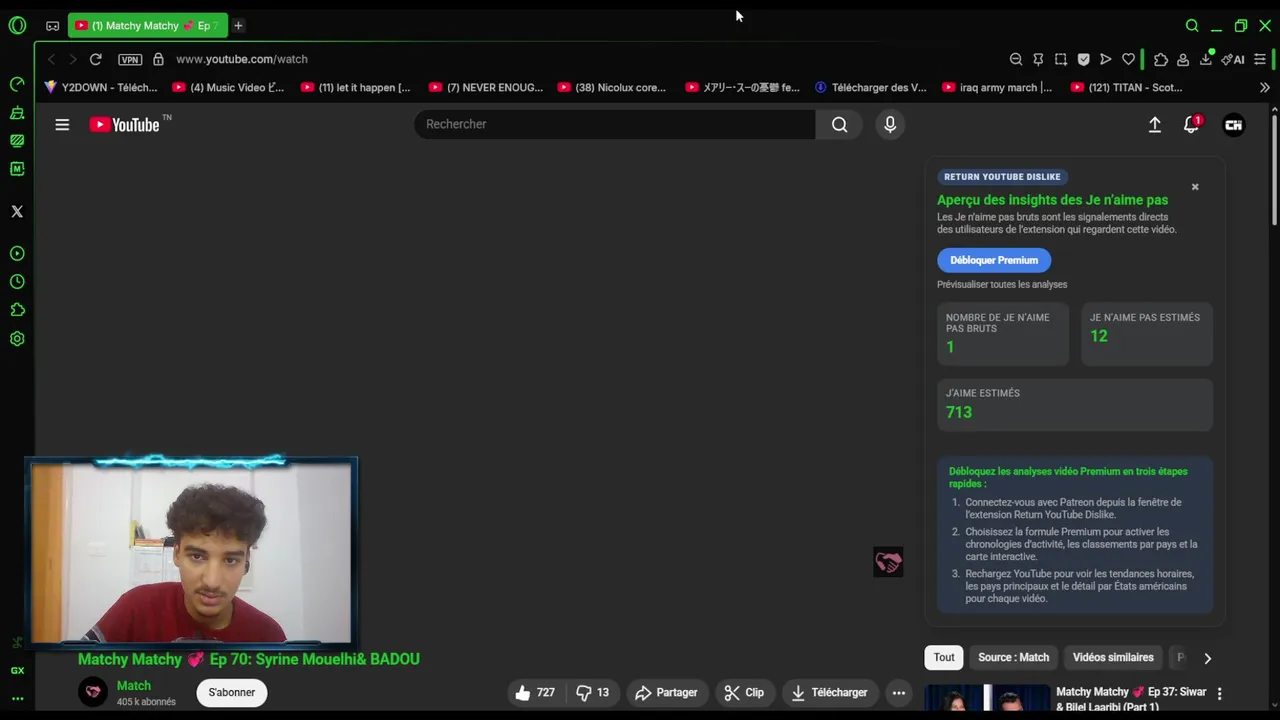This screenshot has width=1280, height=720.
Task: Toggle the VPN badge
Action: (130, 59)
